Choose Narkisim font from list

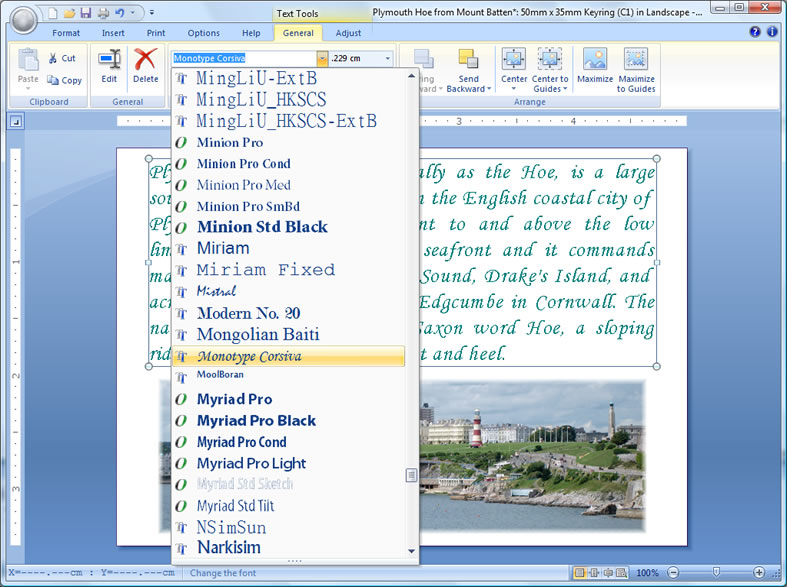click(289, 547)
